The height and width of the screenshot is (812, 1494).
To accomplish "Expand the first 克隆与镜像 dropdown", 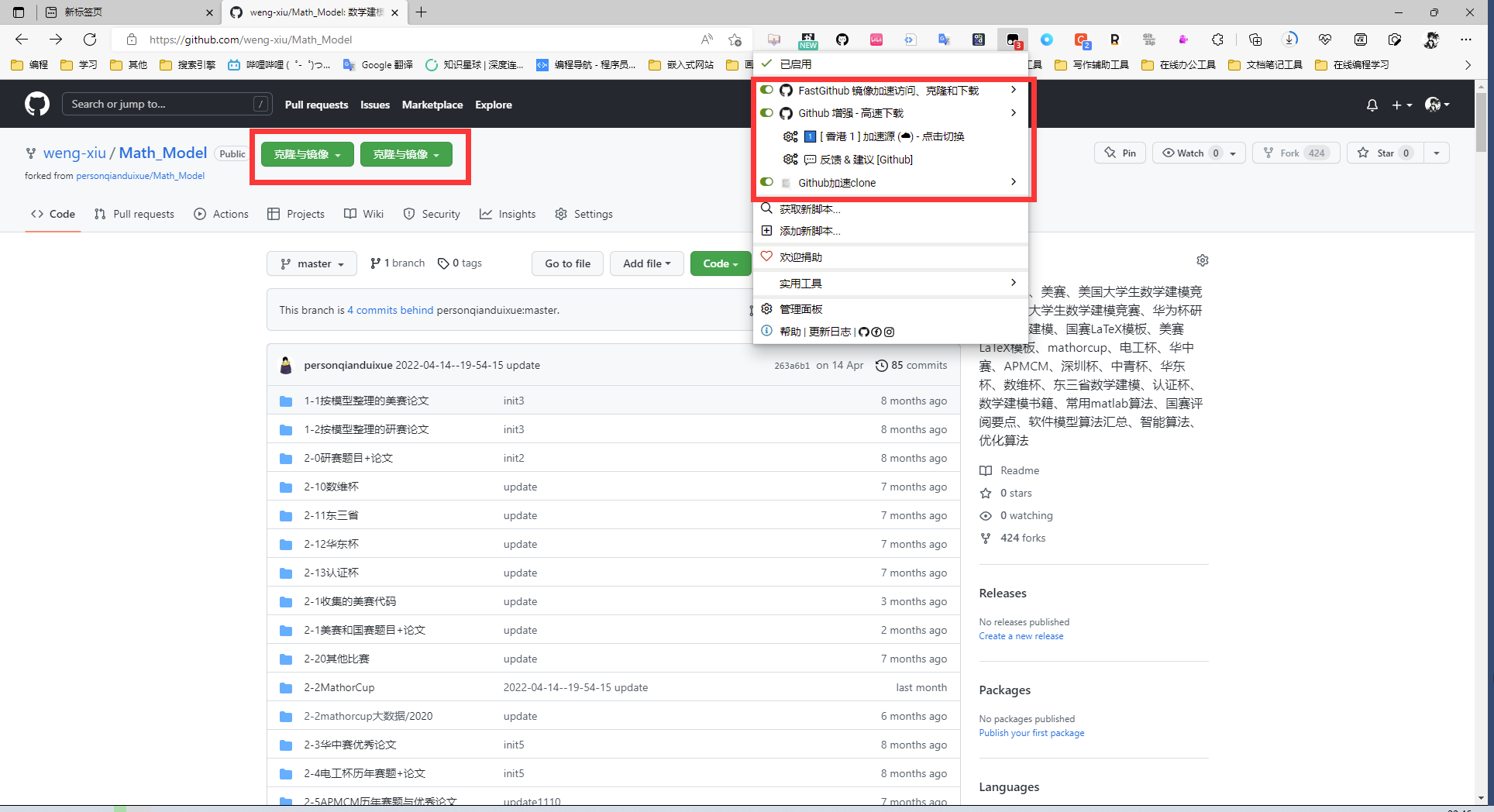I will (x=308, y=154).
